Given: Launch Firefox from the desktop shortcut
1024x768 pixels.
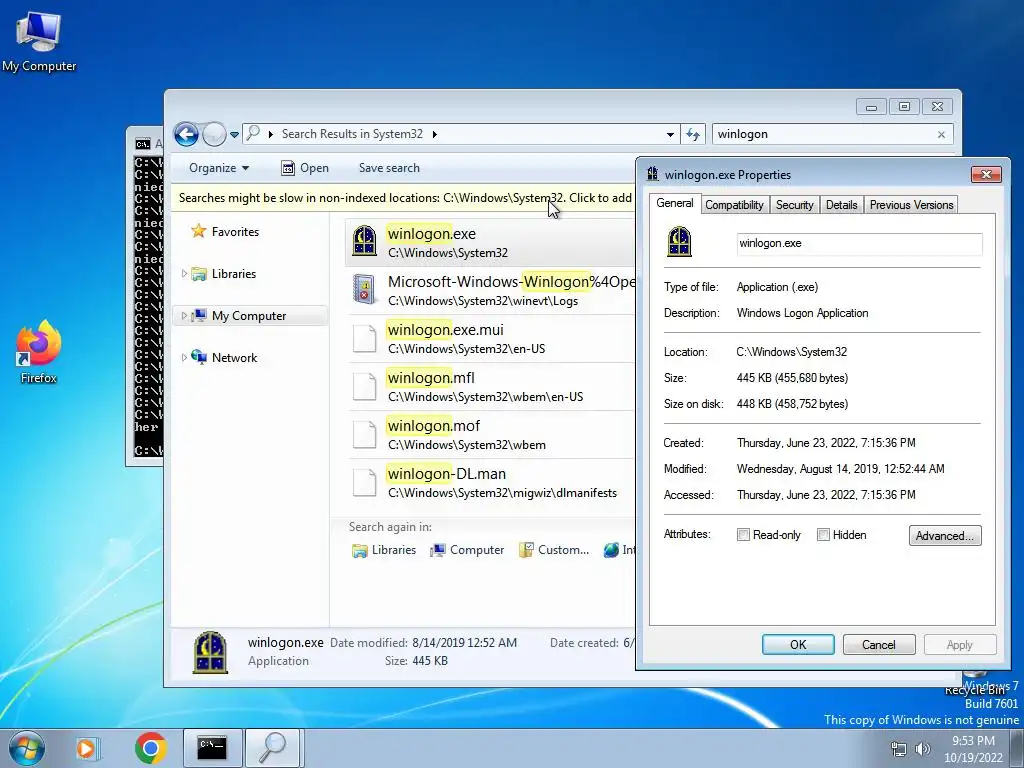Looking at the screenshot, I should point(39,351).
